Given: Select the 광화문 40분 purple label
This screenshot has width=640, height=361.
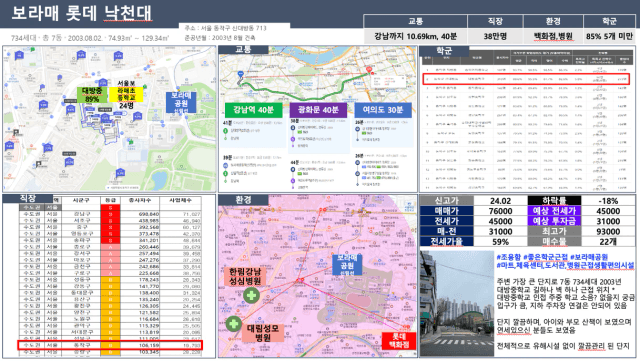Looking at the screenshot, I should coord(318,110).
